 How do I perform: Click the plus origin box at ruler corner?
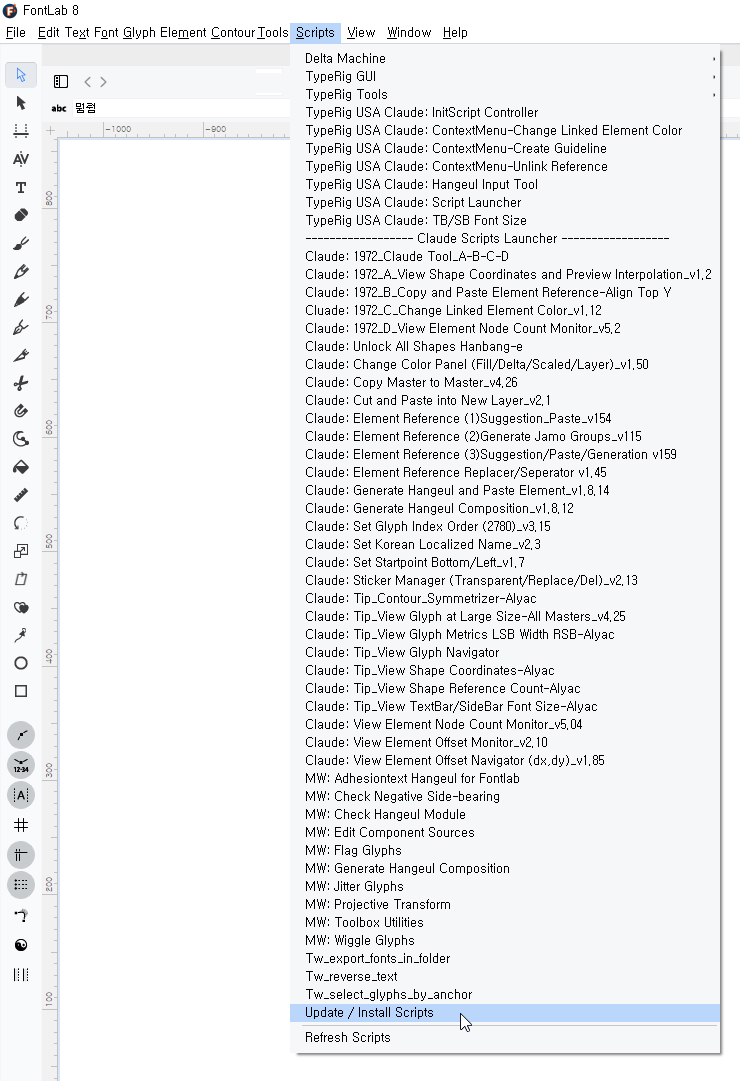pos(50,130)
